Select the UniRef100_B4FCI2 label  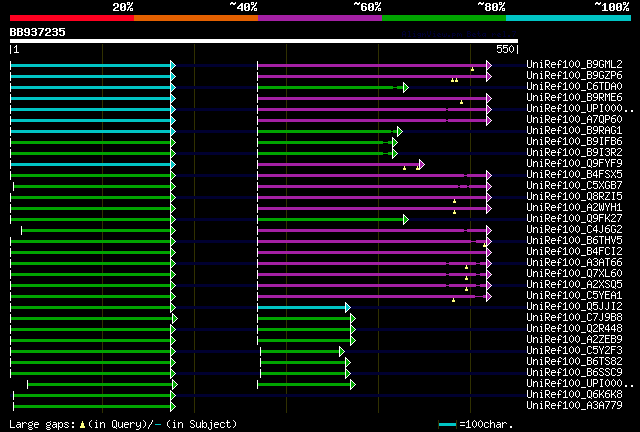click(x=574, y=252)
